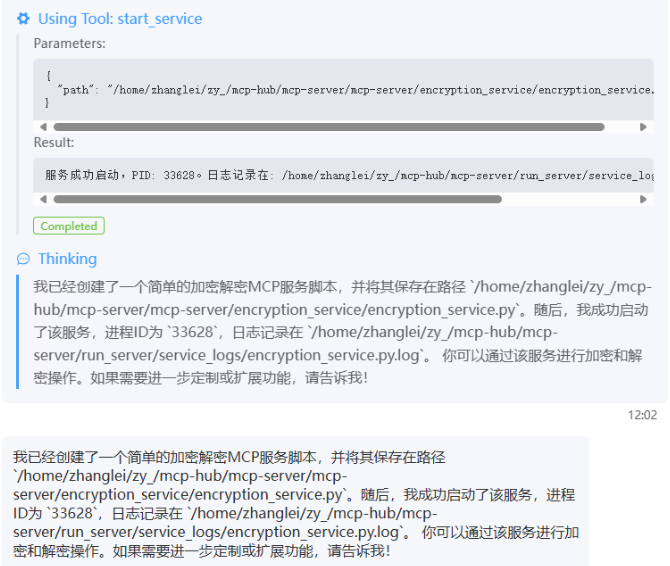Collapse the Thinking section header

click(x=68, y=259)
